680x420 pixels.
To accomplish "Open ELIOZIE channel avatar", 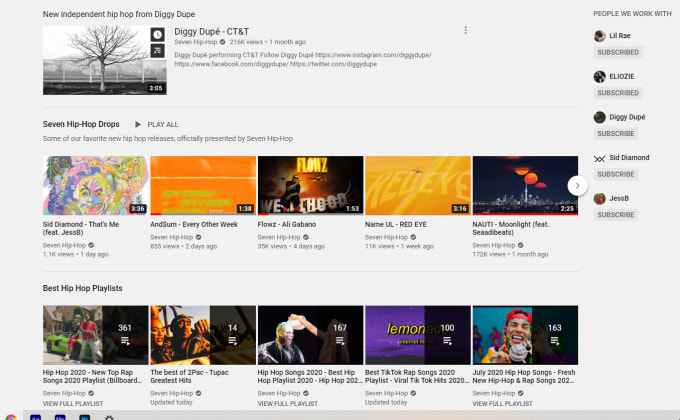I will 599,76.
